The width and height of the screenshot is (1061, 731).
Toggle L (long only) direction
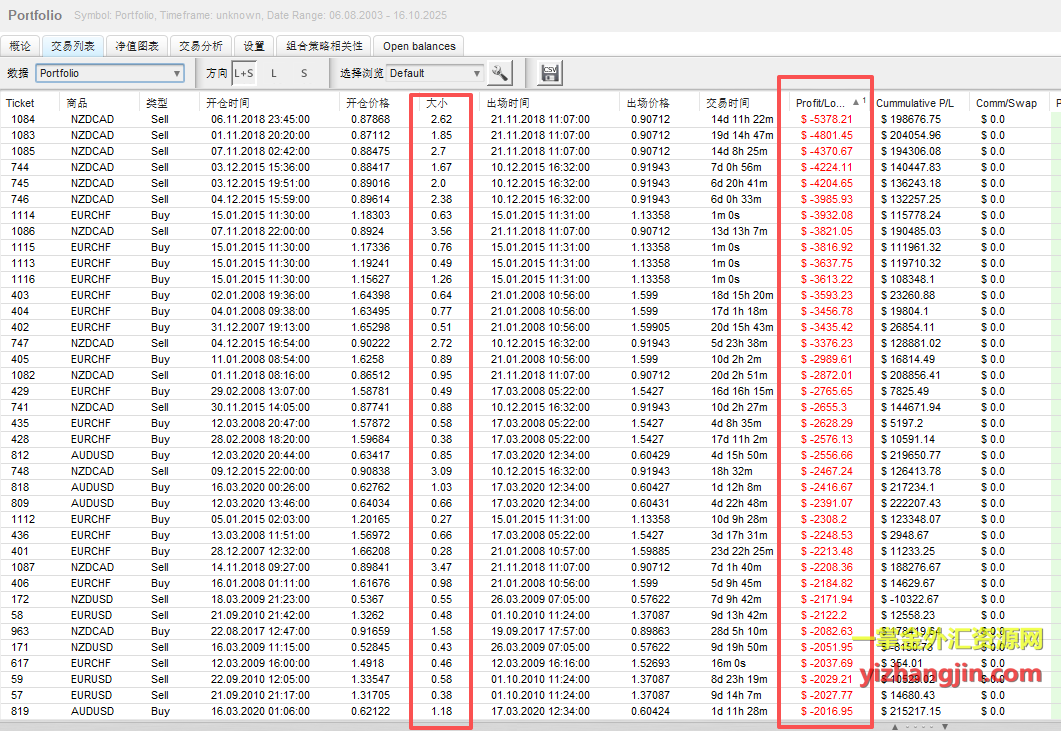(274, 73)
